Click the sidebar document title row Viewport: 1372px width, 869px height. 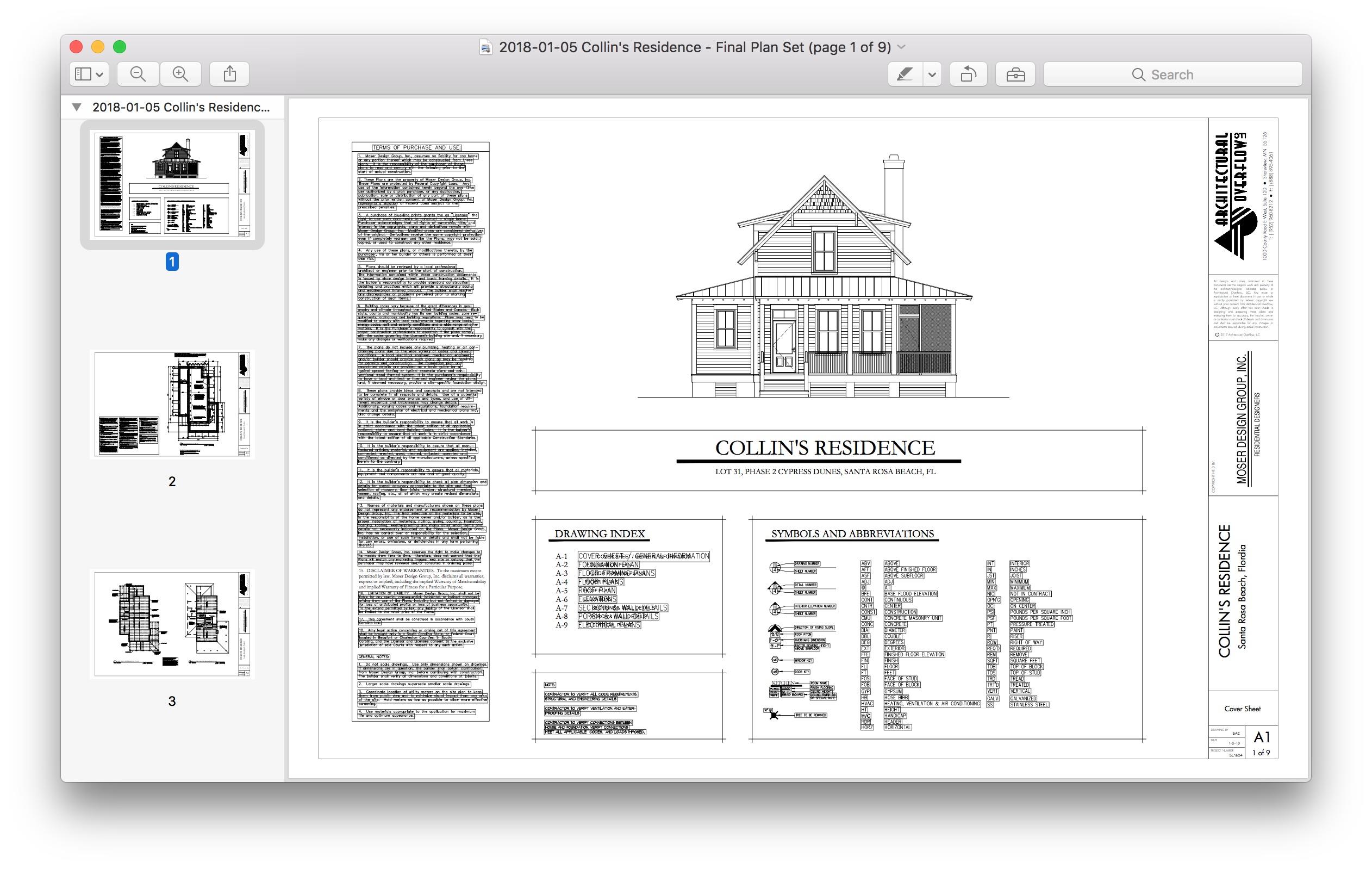tap(180, 107)
